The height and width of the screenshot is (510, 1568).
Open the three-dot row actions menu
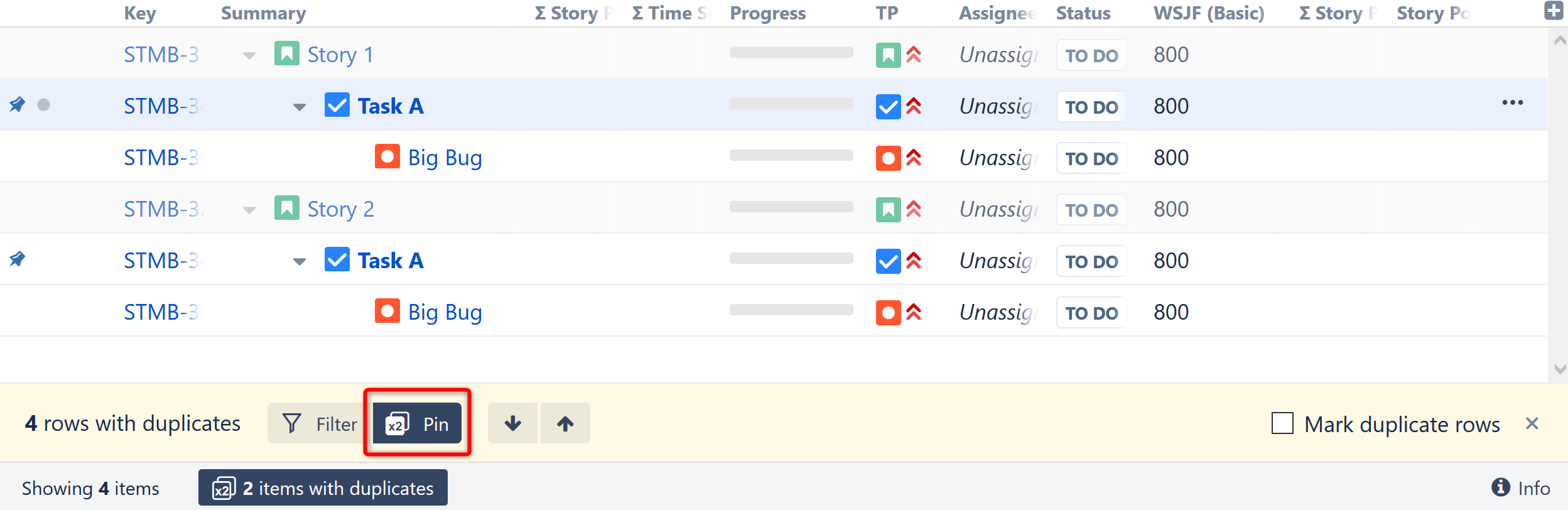pyautogui.click(x=1512, y=103)
